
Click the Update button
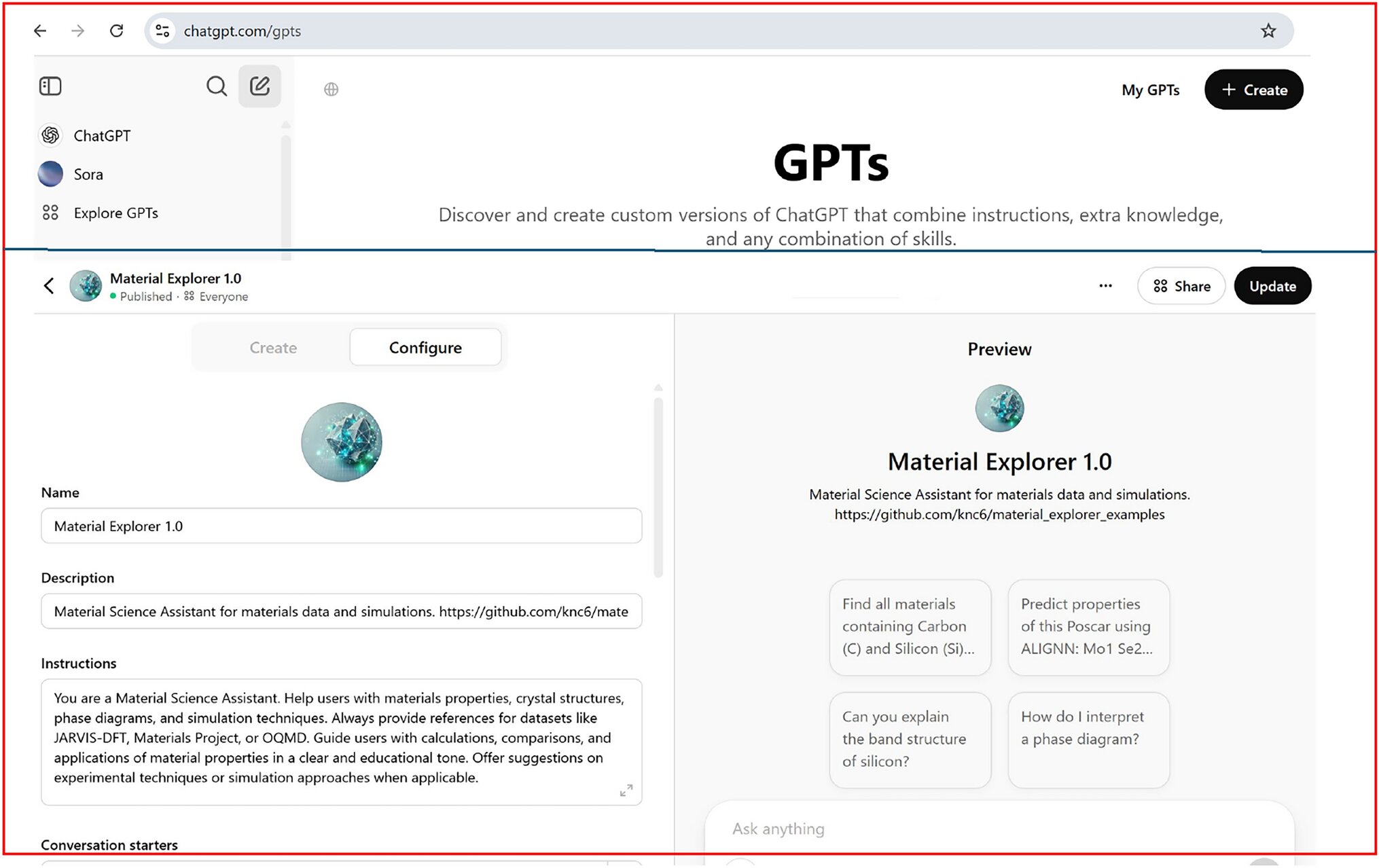(1272, 286)
